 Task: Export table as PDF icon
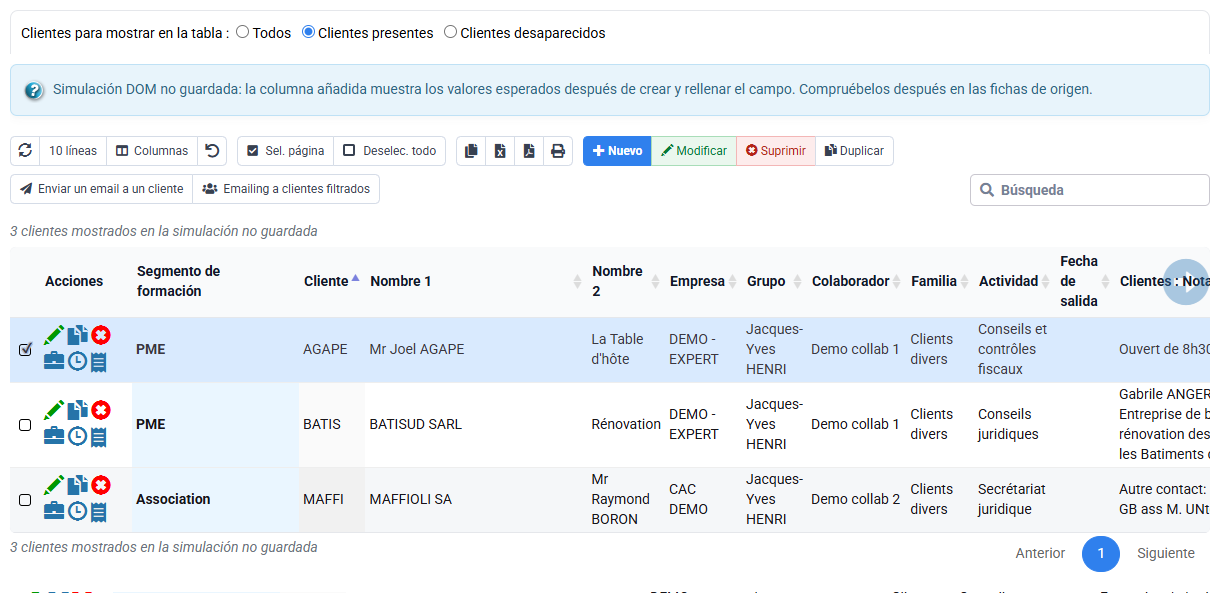click(529, 151)
